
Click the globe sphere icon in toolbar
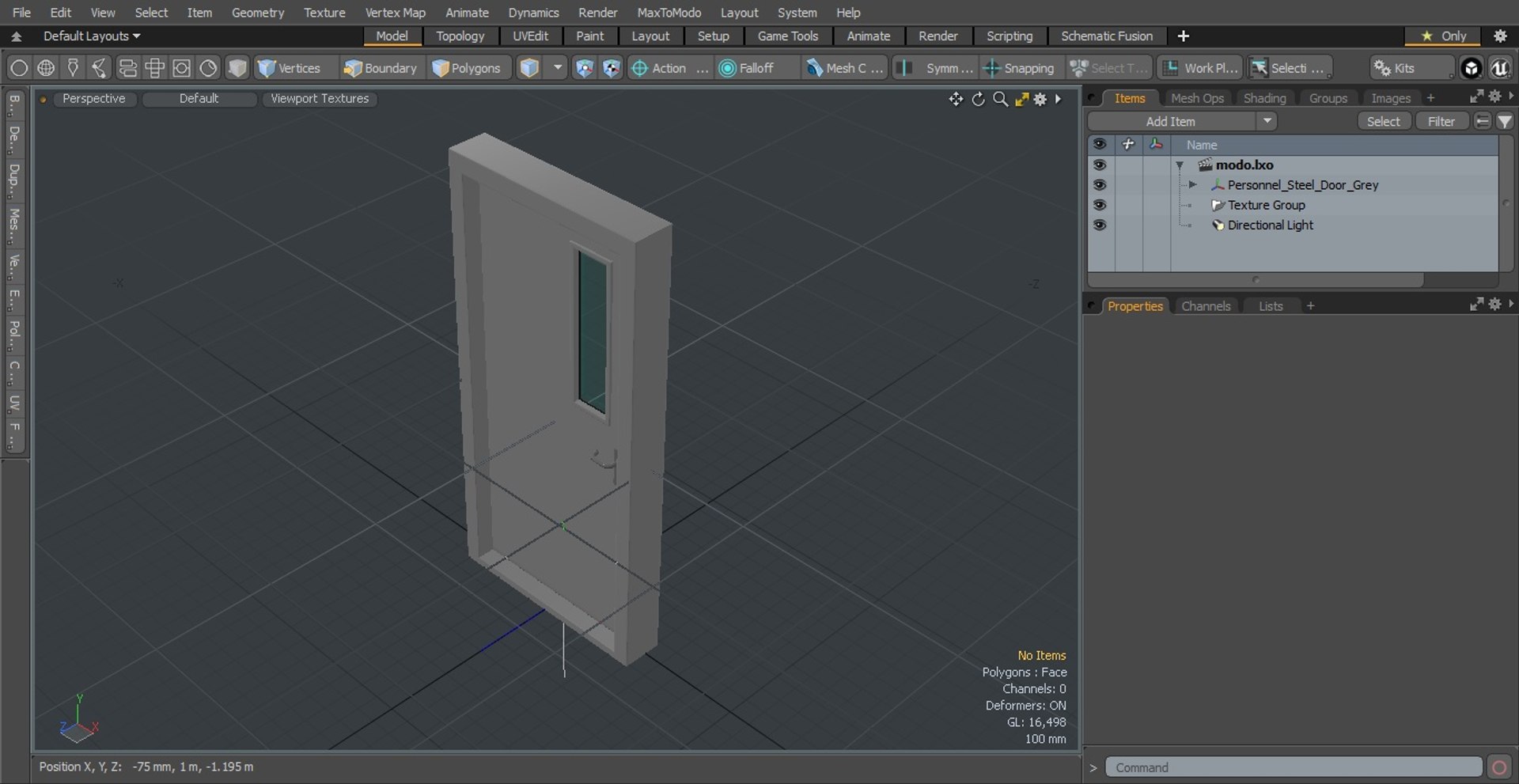(x=46, y=68)
